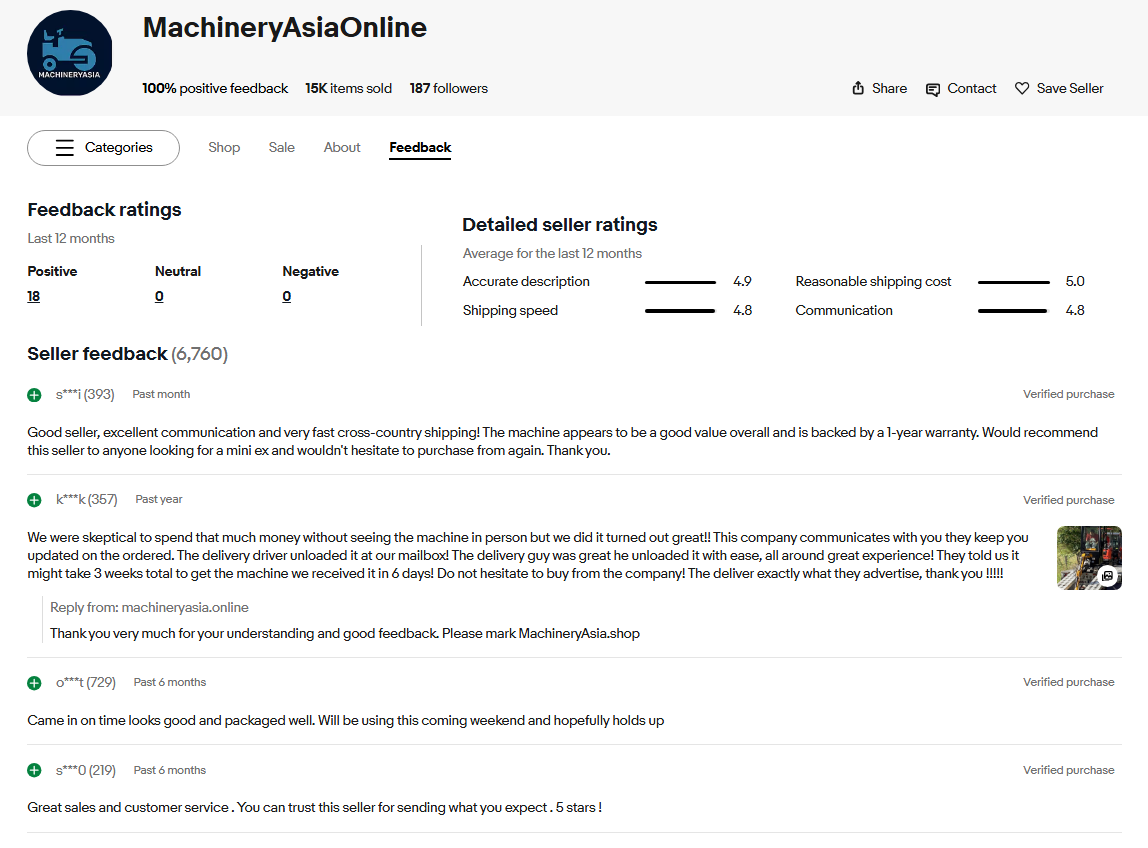Click the Contact message icon

tap(933, 89)
